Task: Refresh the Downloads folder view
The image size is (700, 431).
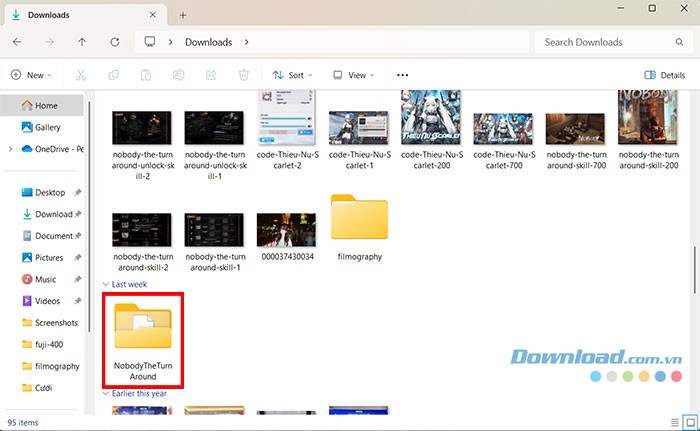Action: [115, 42]
